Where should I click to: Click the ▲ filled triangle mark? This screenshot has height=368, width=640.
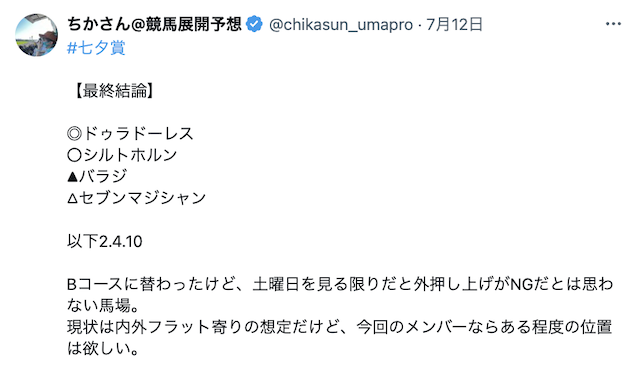click(72, 177)
